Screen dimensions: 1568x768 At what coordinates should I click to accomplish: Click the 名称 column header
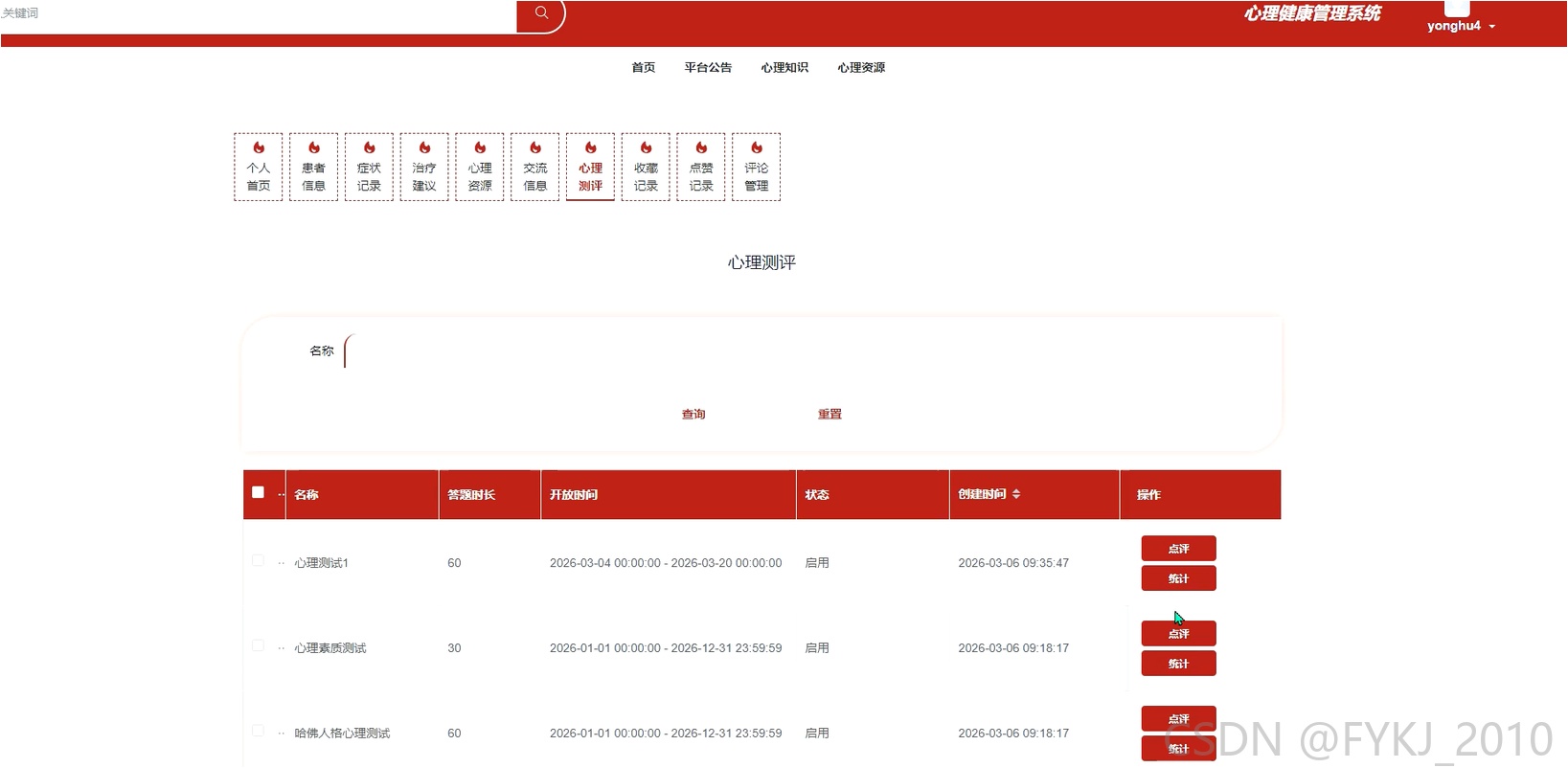coord(362,495)
